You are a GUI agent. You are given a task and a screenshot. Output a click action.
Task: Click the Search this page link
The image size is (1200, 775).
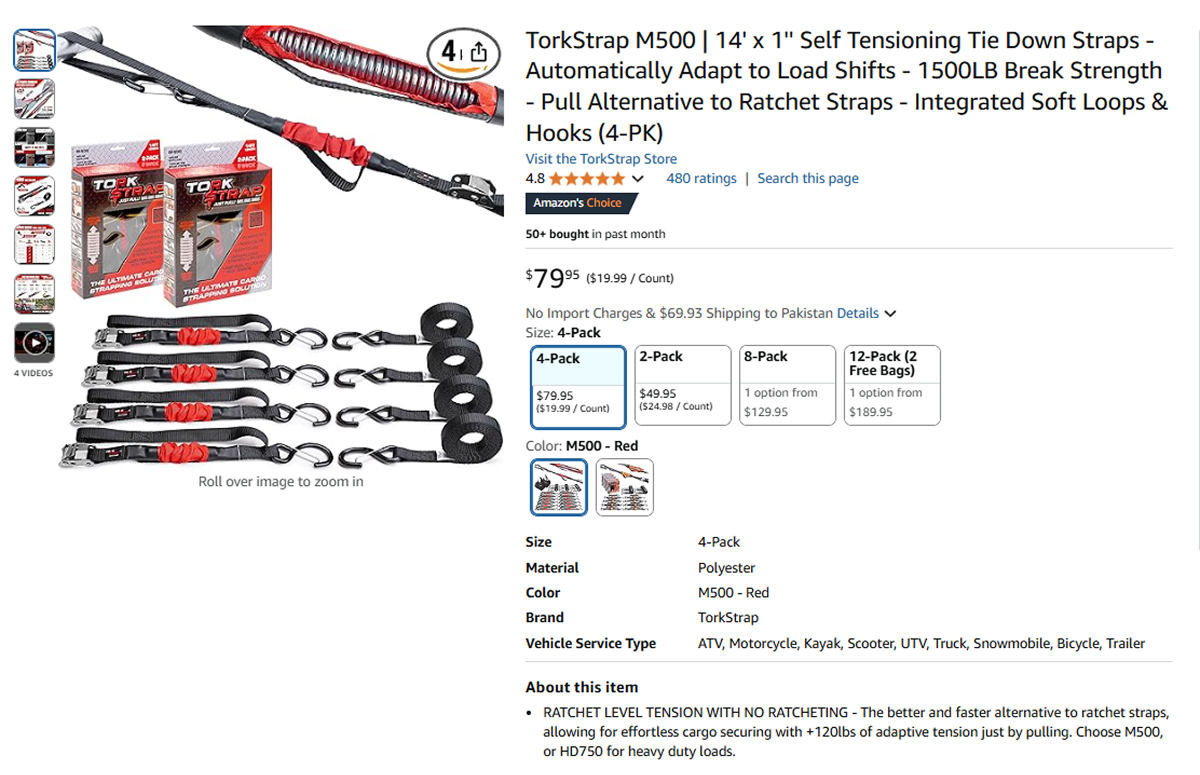click(x=808, y=179)
